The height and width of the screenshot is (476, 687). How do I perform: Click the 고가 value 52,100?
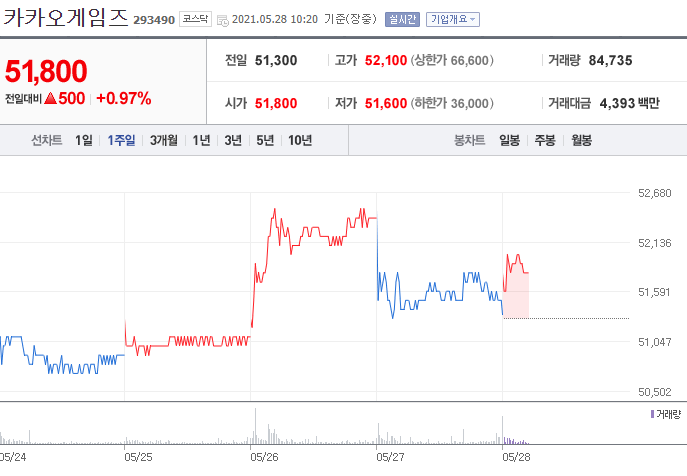pos(386,60)
